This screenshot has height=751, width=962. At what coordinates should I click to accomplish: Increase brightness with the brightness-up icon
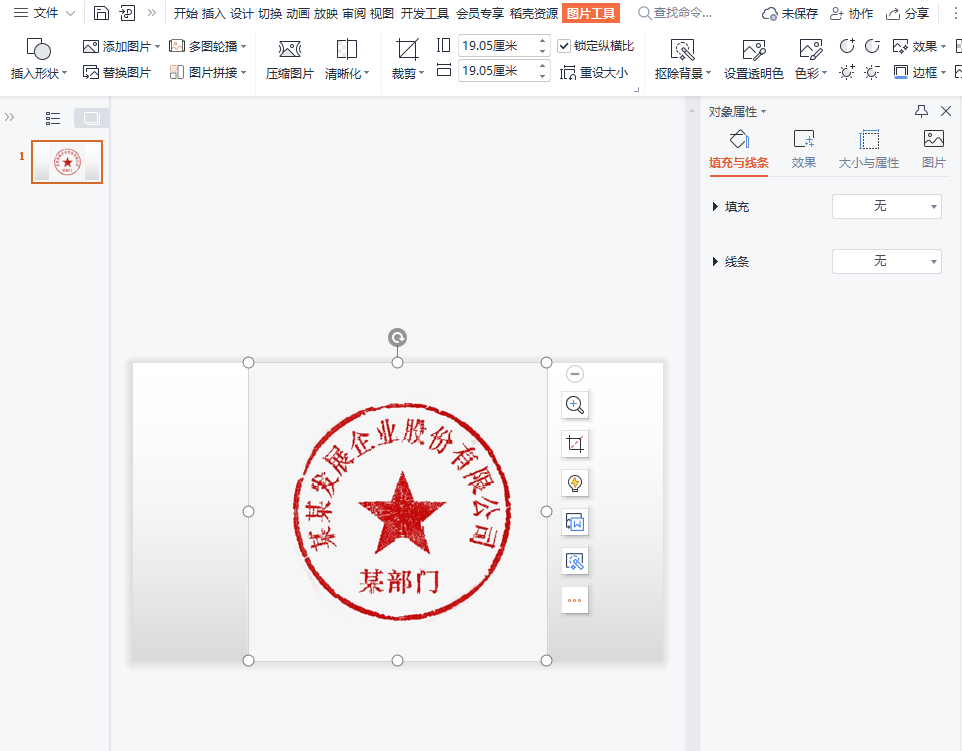846,73
